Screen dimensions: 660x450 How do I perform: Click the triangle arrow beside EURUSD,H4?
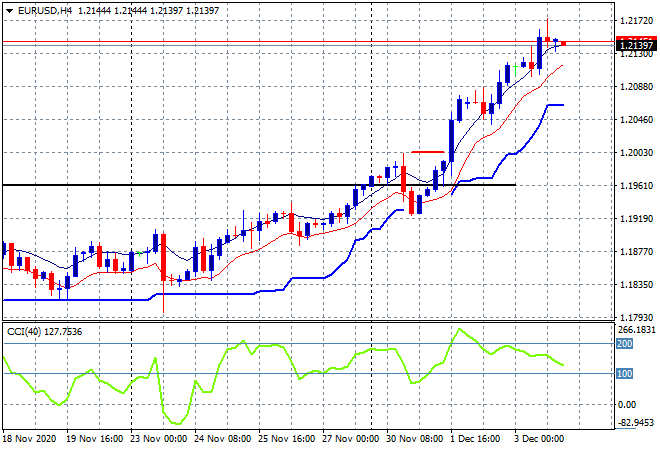coord(9,11)
